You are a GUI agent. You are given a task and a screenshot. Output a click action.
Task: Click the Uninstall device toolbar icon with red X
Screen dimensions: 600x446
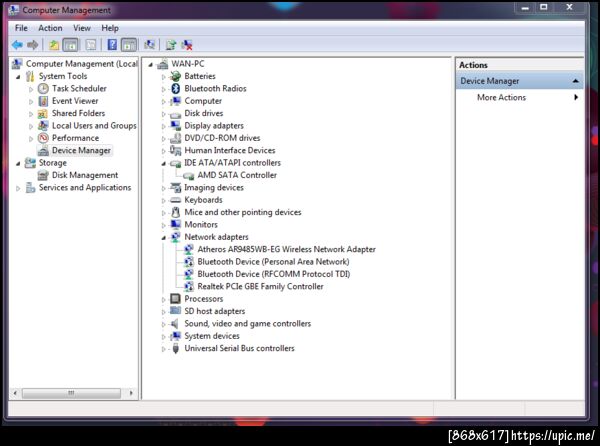(x=187, y=45)
